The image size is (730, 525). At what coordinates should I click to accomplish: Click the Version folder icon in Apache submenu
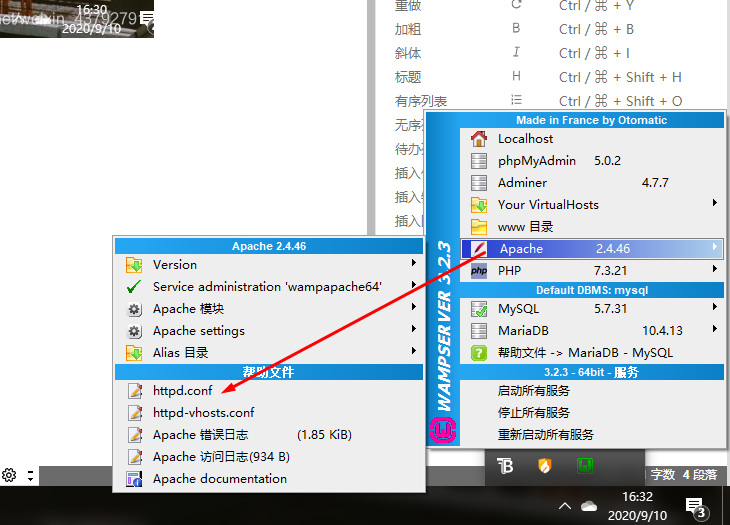click(x=134, y=265)
